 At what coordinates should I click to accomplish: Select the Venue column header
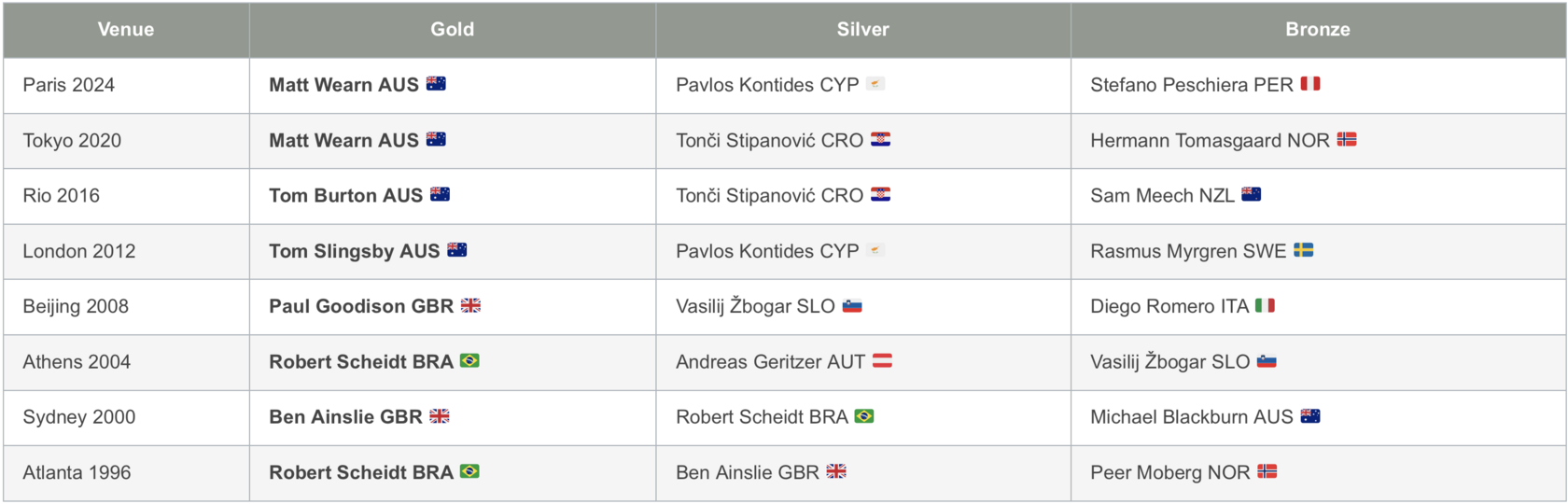(x=126, y=30)
